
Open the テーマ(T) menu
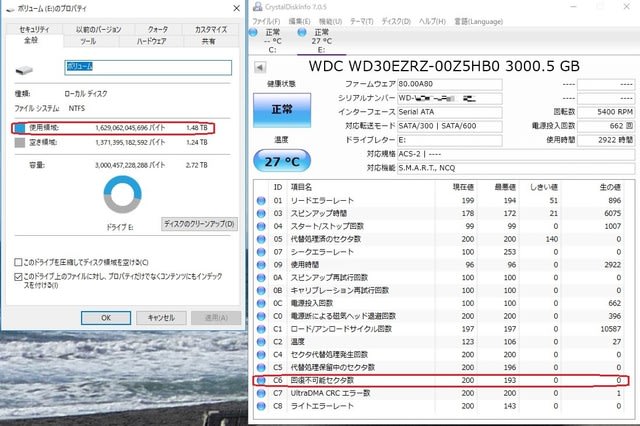pyautogui.click(x=362, y=21)
